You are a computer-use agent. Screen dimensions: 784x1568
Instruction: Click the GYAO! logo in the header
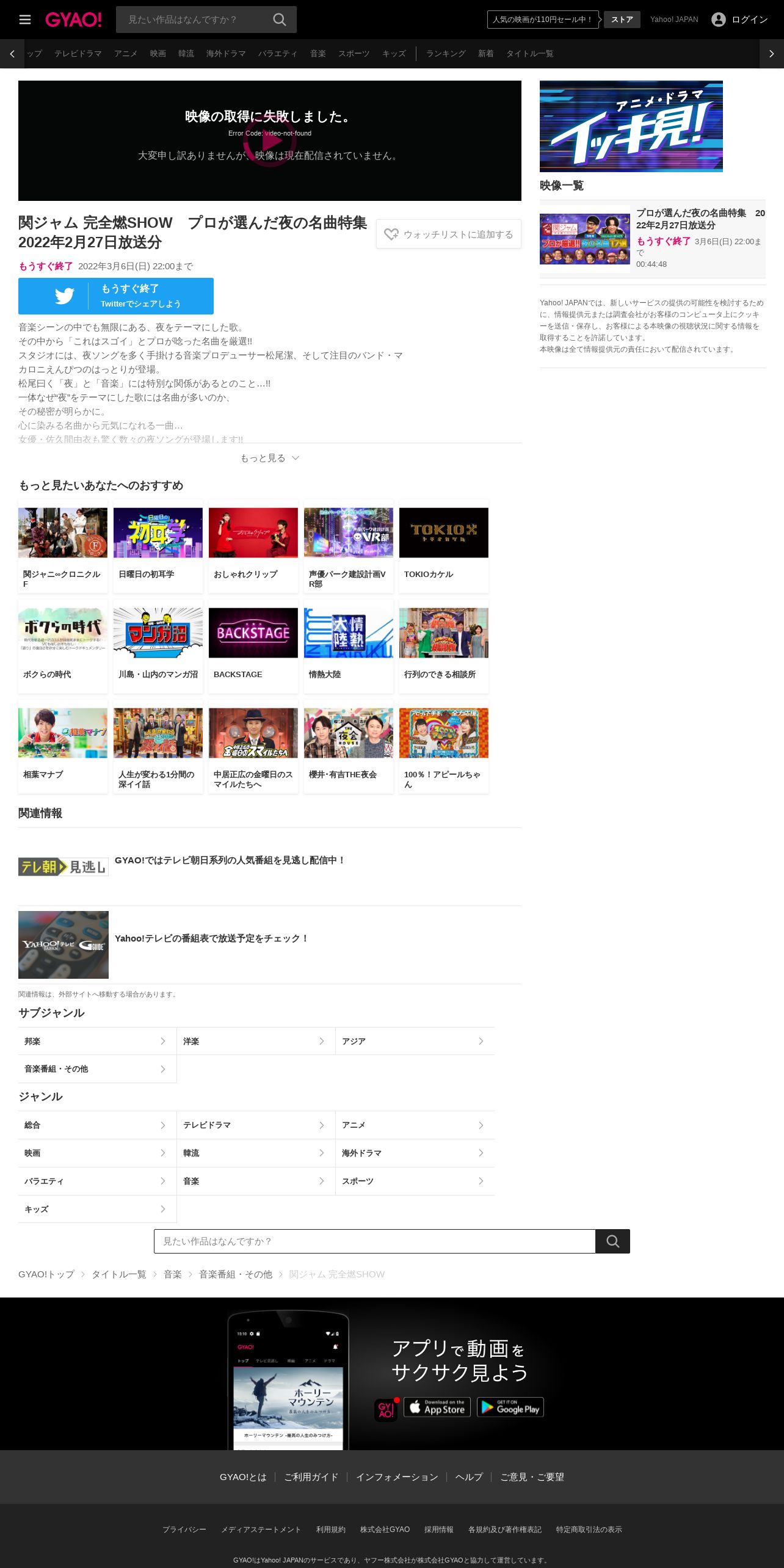(73, 20)
